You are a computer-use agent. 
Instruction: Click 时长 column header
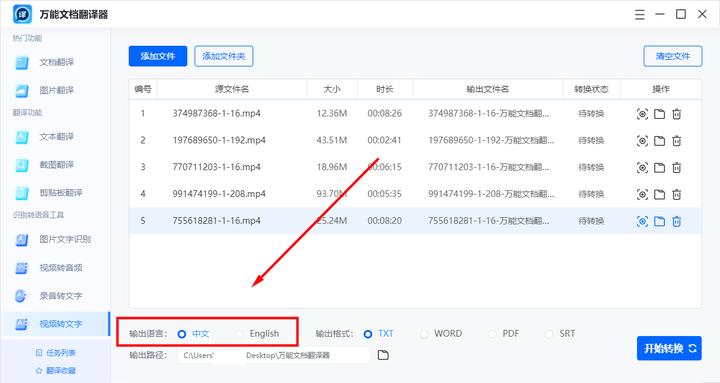(x=385, y=89)
